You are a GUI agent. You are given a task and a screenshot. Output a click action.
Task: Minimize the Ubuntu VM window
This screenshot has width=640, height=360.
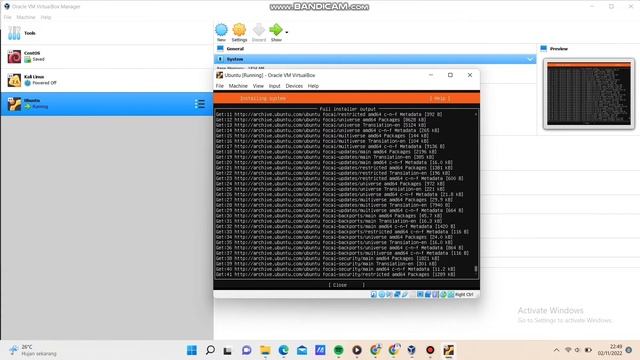coord(431,75)
